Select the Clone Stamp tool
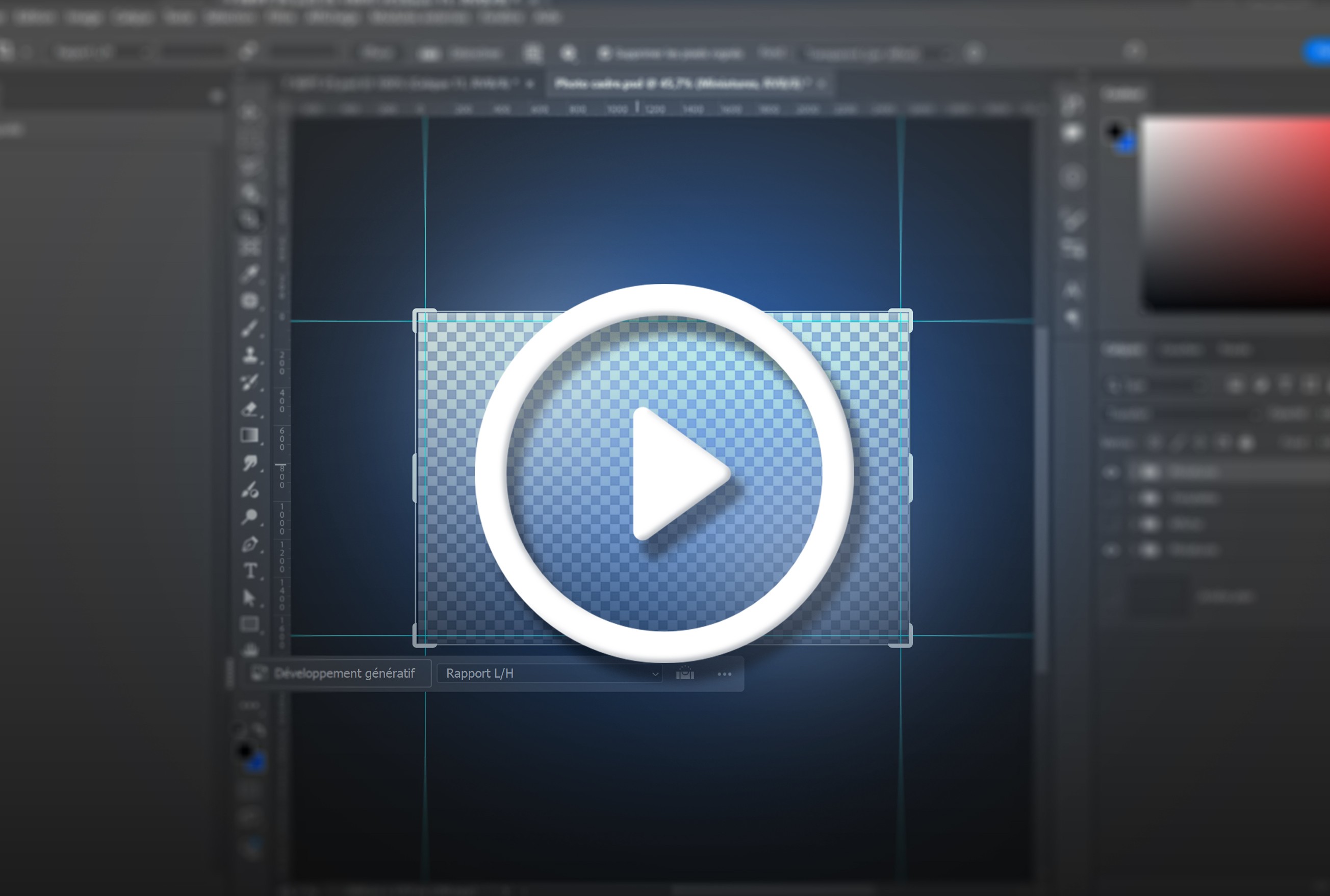 tap(250, 355)
